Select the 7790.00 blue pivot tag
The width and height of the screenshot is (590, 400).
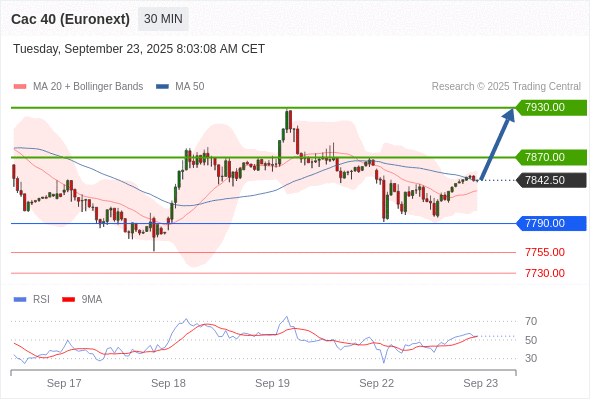(x=551, y=224)
